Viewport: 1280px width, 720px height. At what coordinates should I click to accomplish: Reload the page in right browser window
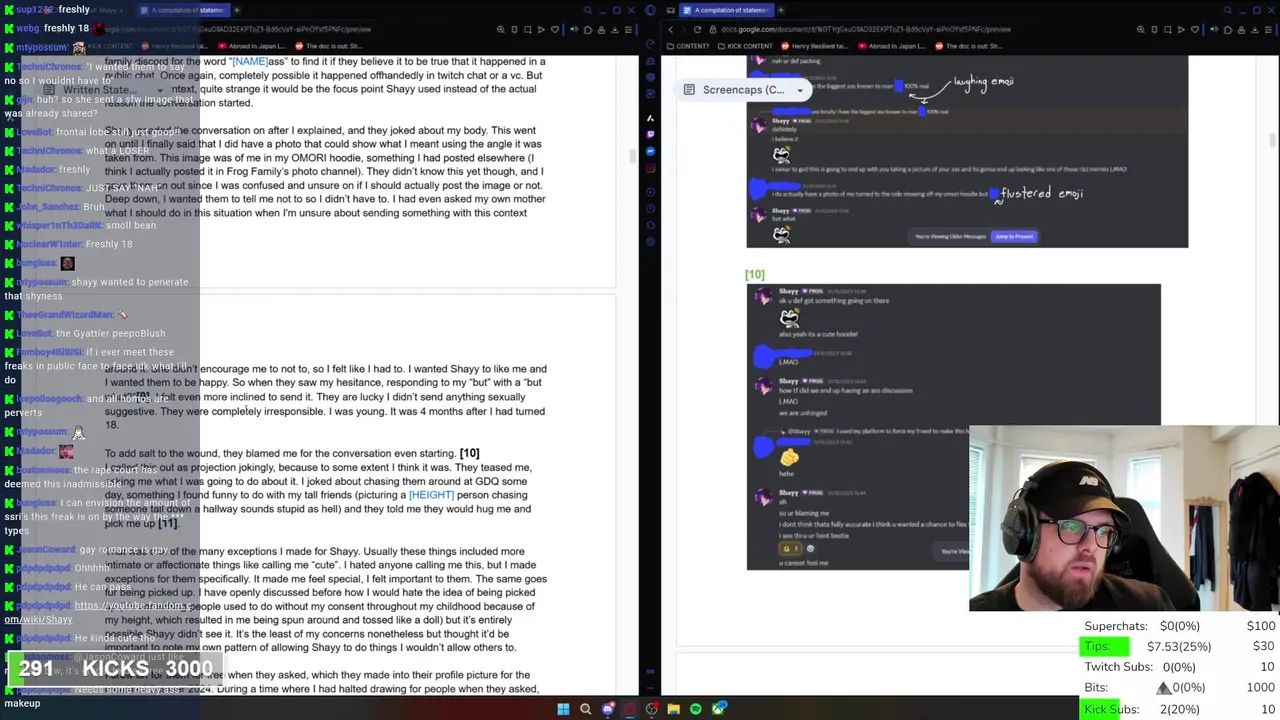(697, 29)
